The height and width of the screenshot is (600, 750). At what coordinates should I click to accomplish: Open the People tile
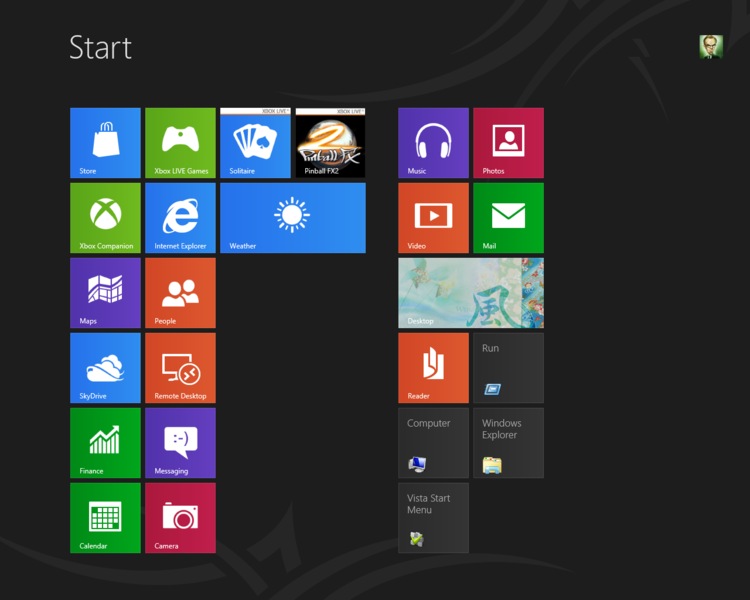180,293
